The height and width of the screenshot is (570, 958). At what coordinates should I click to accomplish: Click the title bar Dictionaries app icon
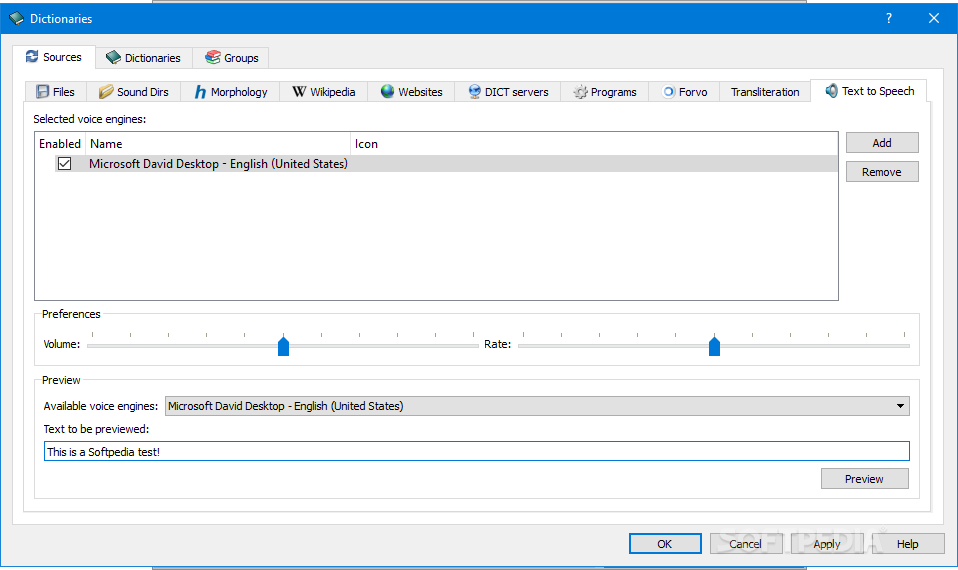(16, 18)
